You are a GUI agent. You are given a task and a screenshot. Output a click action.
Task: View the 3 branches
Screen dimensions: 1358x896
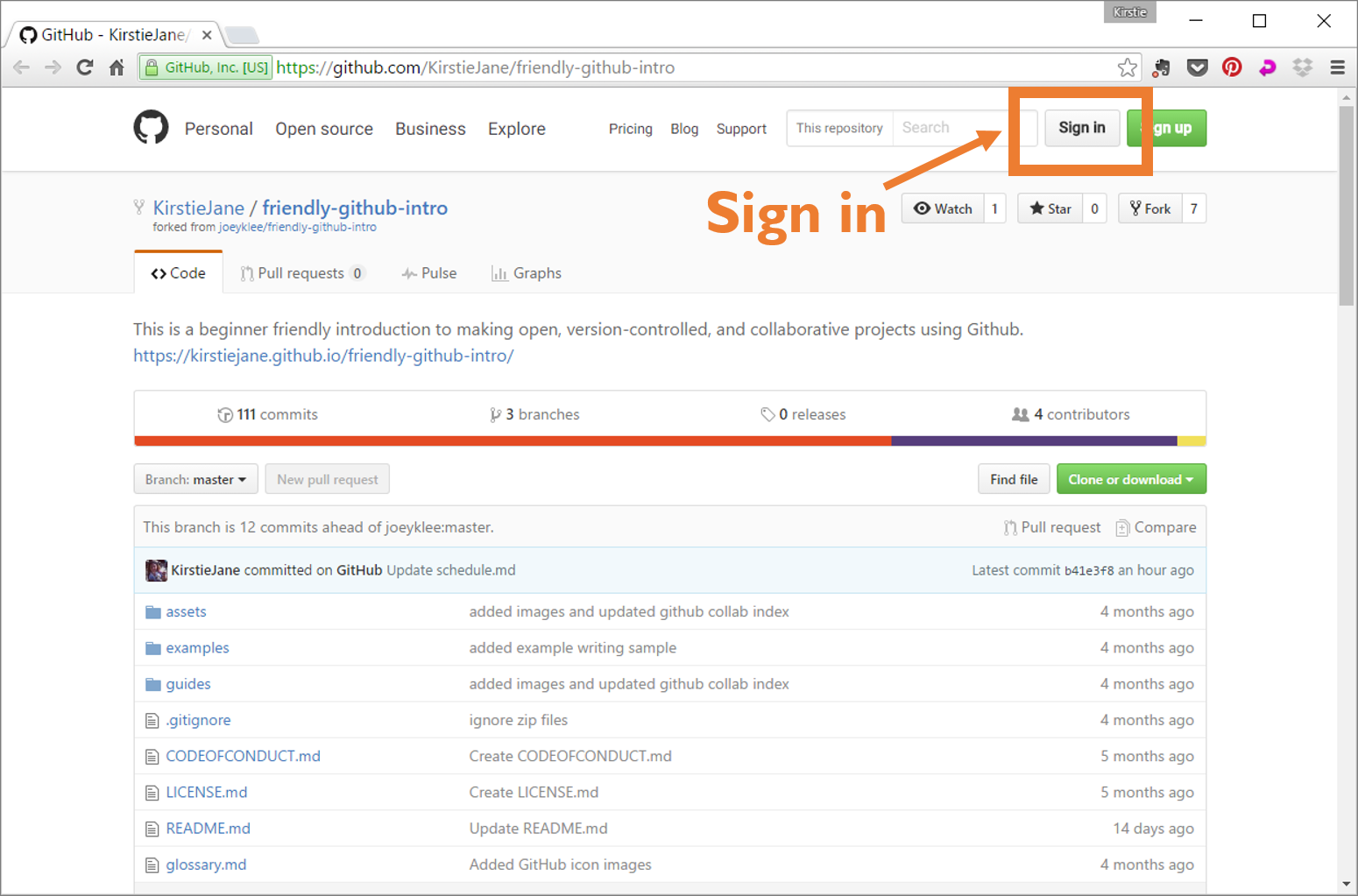[x=535, y=414]
